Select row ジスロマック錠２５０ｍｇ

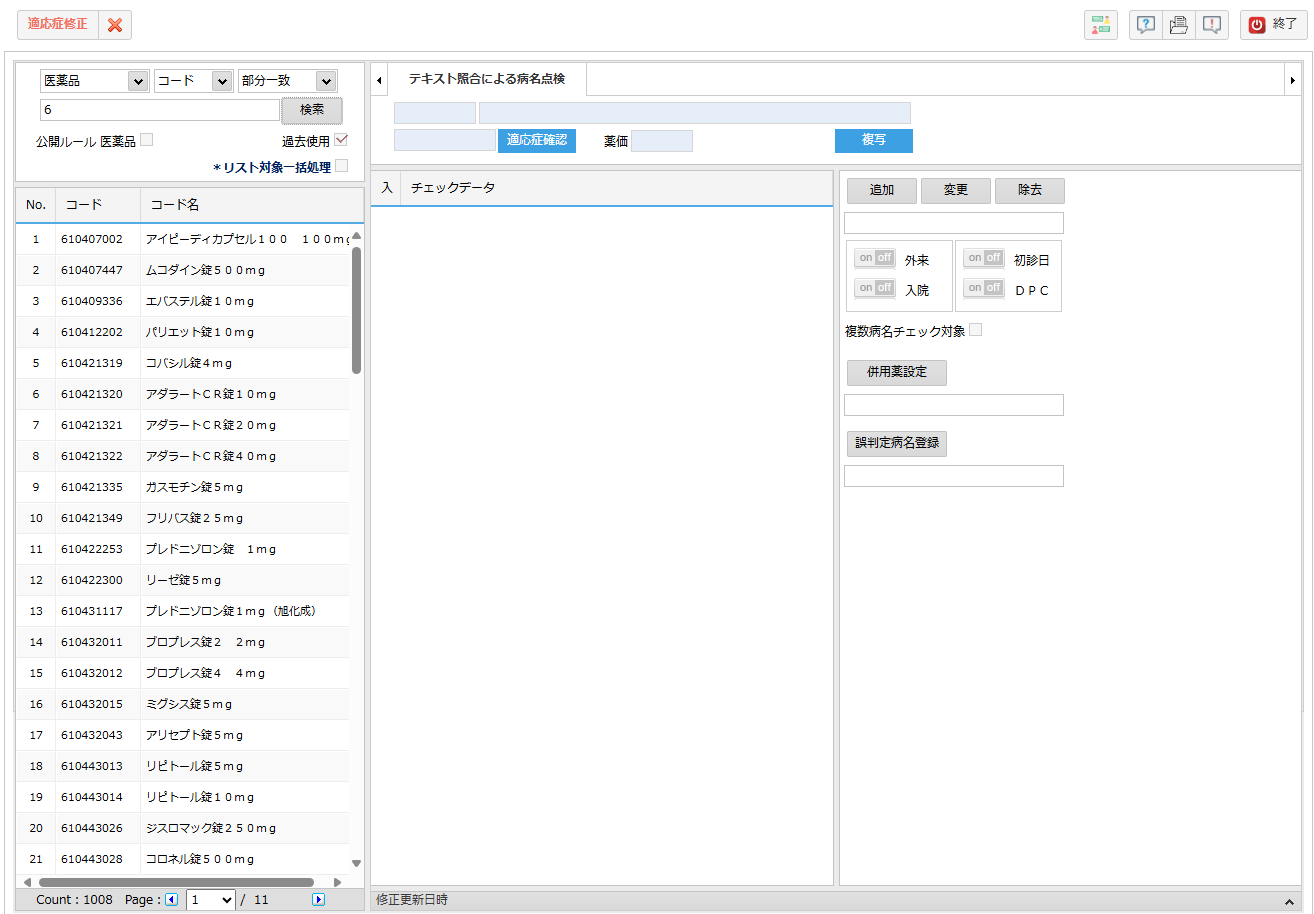tap(183, 828)
